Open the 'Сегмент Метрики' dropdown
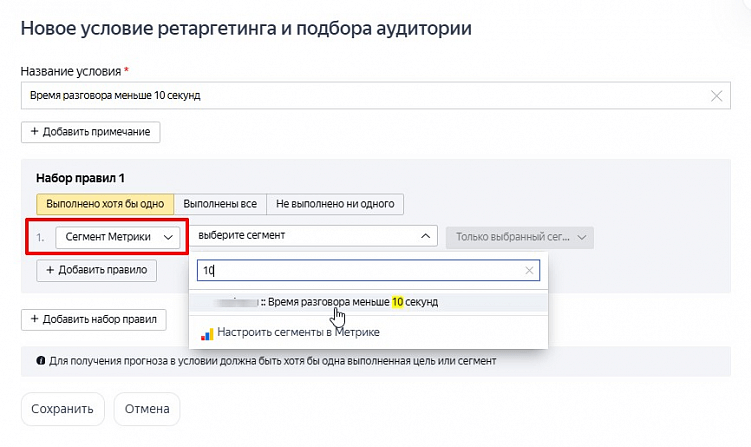This screenshot has height=447, width=751. pos(118,237)
